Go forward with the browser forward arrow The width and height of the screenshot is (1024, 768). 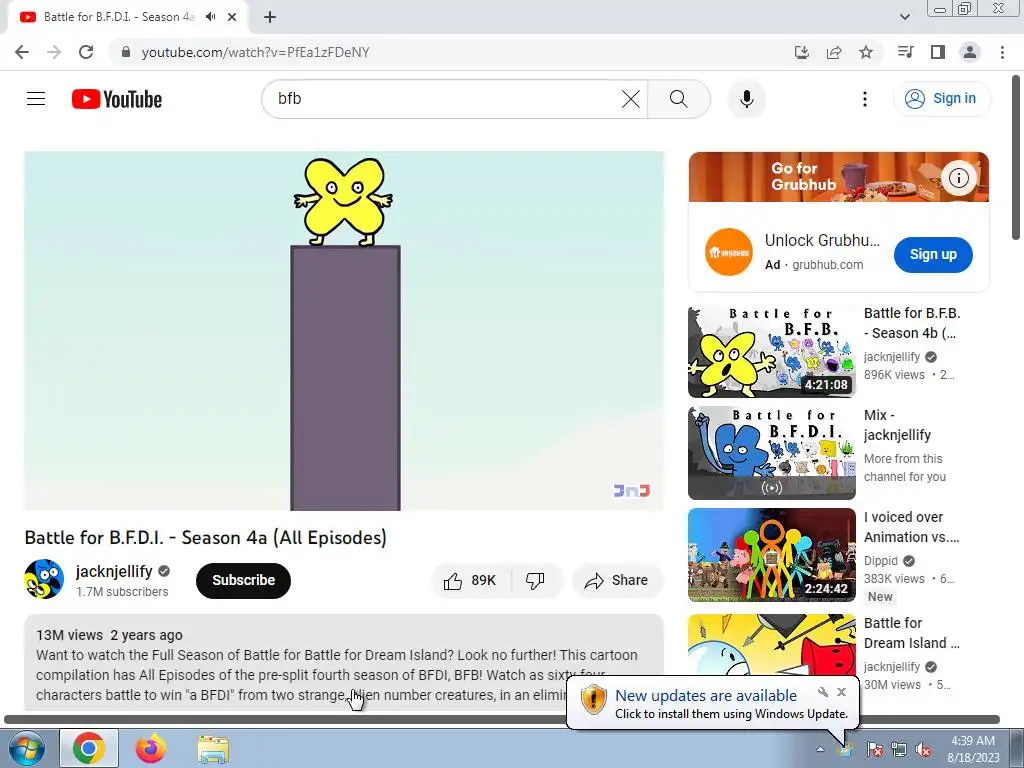[54, 52]
